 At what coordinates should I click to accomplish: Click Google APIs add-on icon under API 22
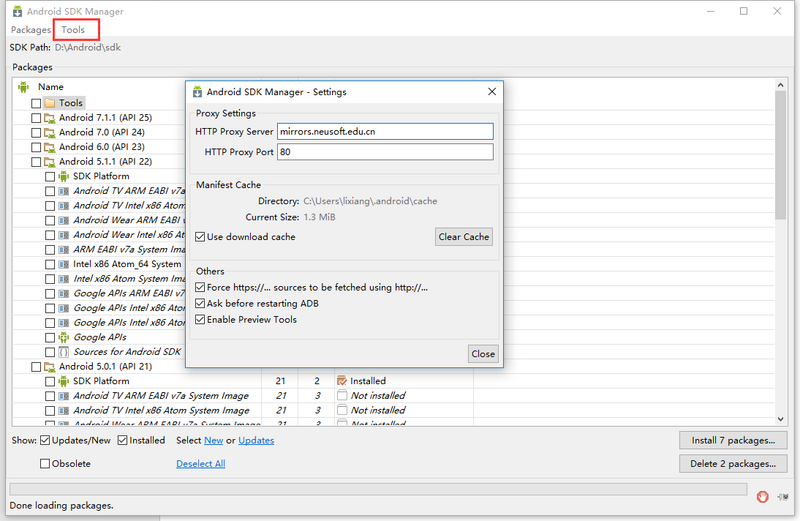(x=63, y=337)
